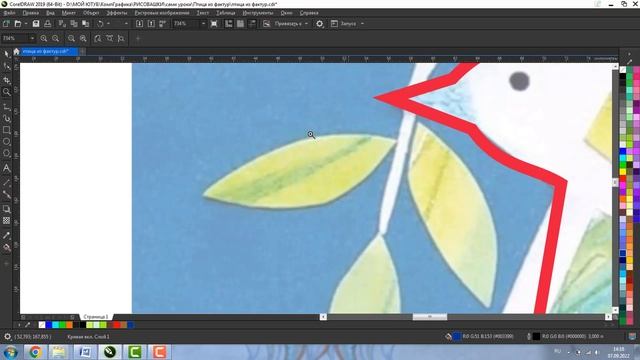Select the Страница 1 page tab

(96, 317)
